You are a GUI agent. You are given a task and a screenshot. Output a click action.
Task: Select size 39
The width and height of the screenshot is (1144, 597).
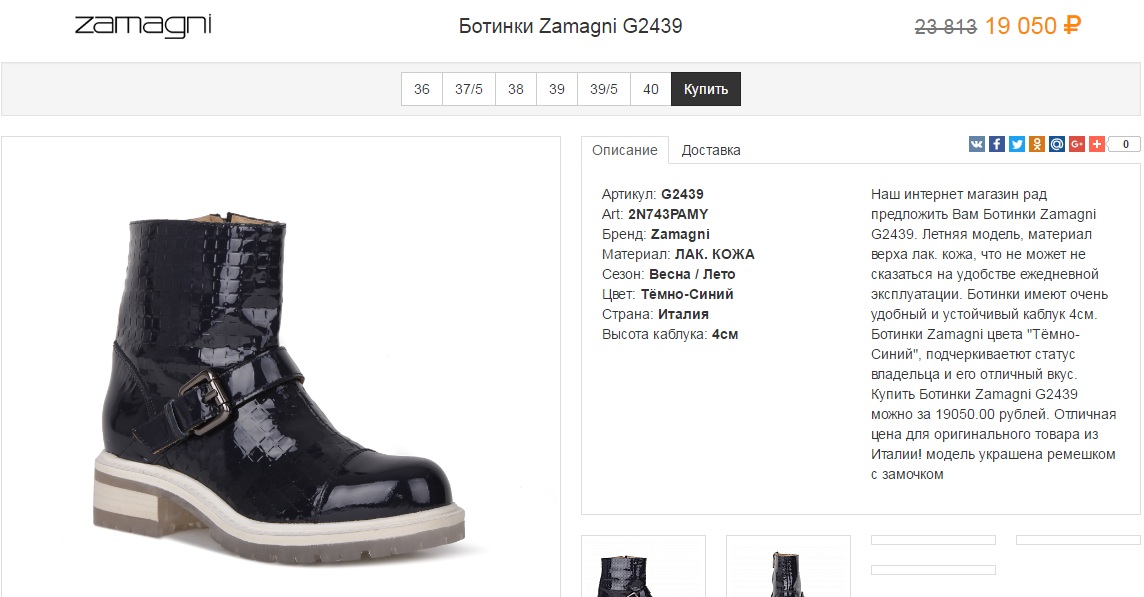[x=557, y=89]
